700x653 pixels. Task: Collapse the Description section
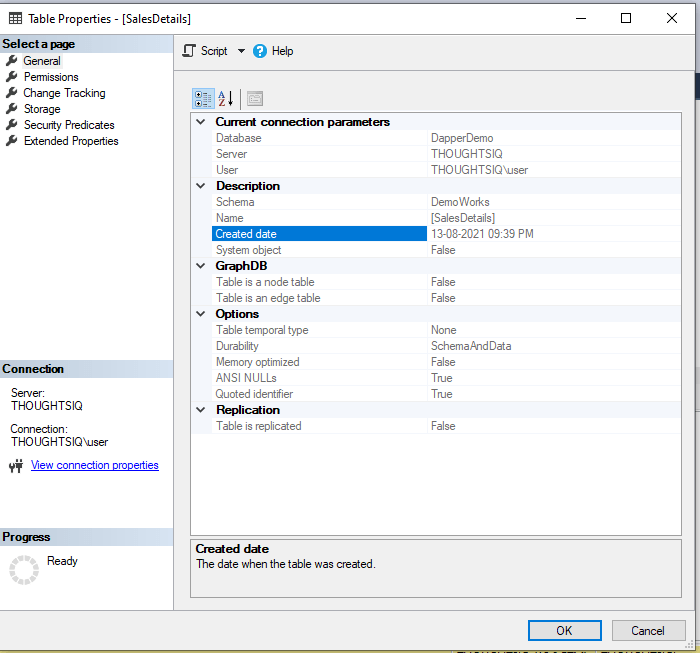pos(202,186)
